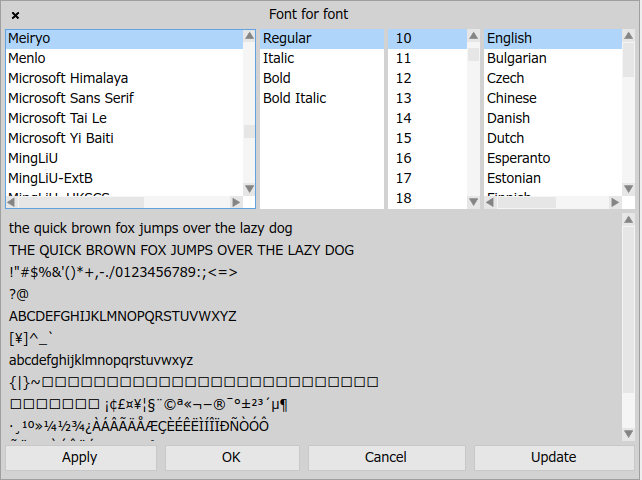Select Czech language
This screenshot has height=480, width=642.
(x=553, y=78)
